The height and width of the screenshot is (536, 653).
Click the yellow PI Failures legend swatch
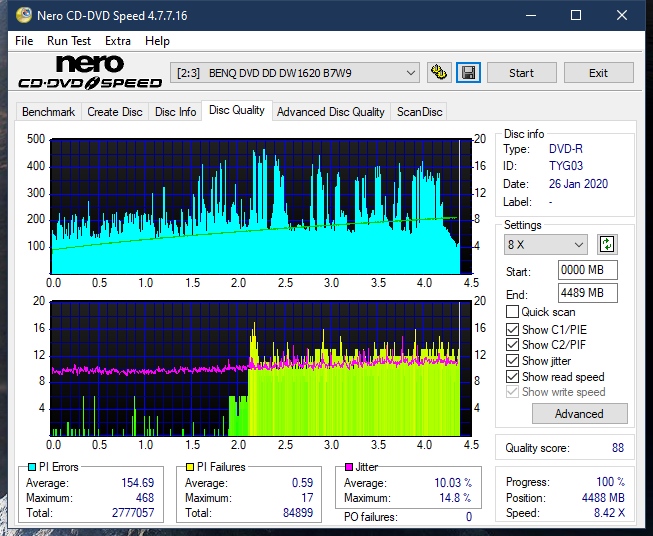click(190, 467)
